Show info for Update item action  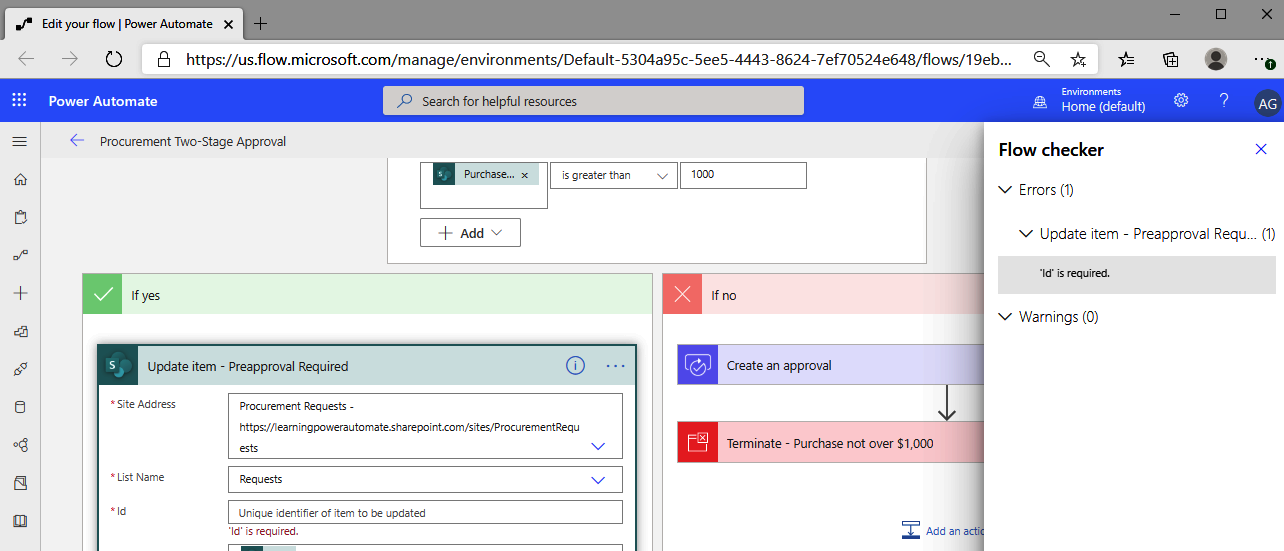[x=575, y=365]
